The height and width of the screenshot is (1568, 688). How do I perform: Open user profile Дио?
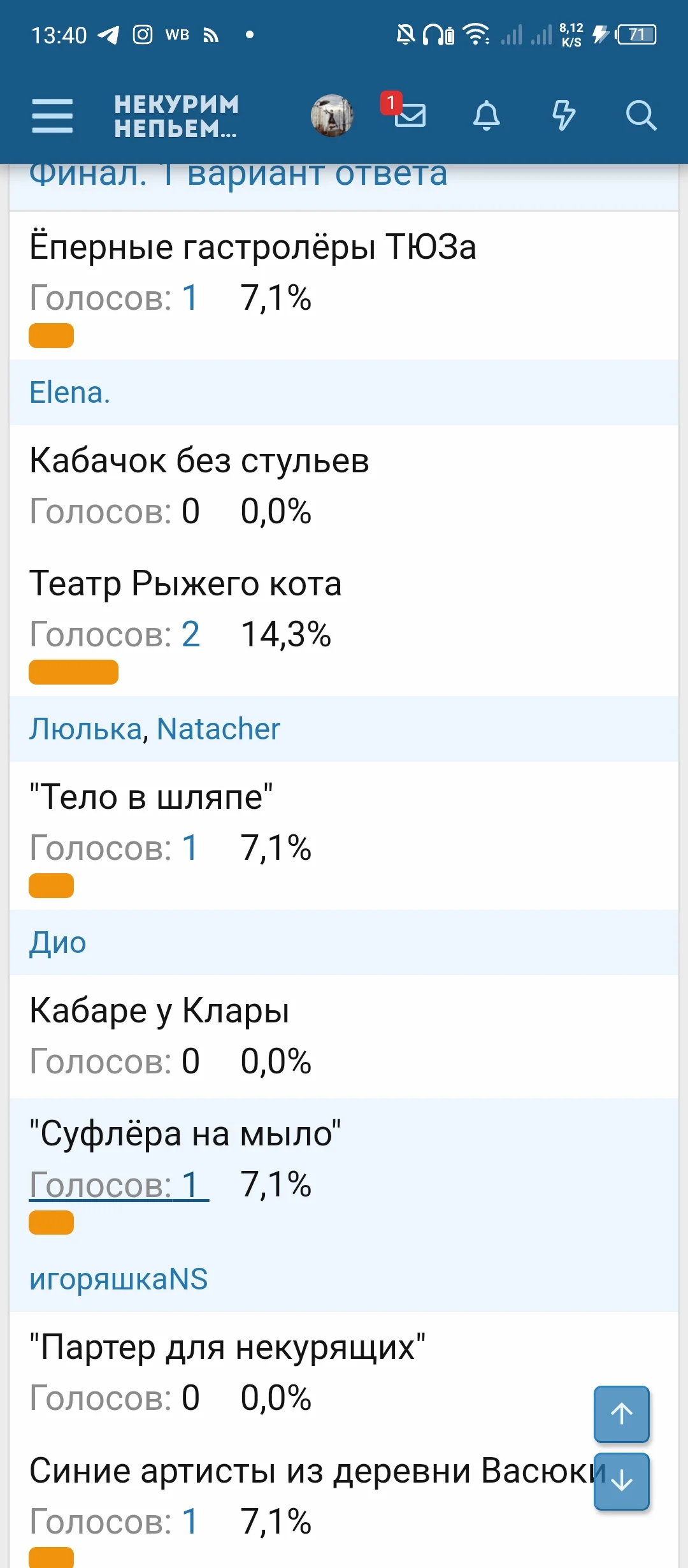point(59,941)
